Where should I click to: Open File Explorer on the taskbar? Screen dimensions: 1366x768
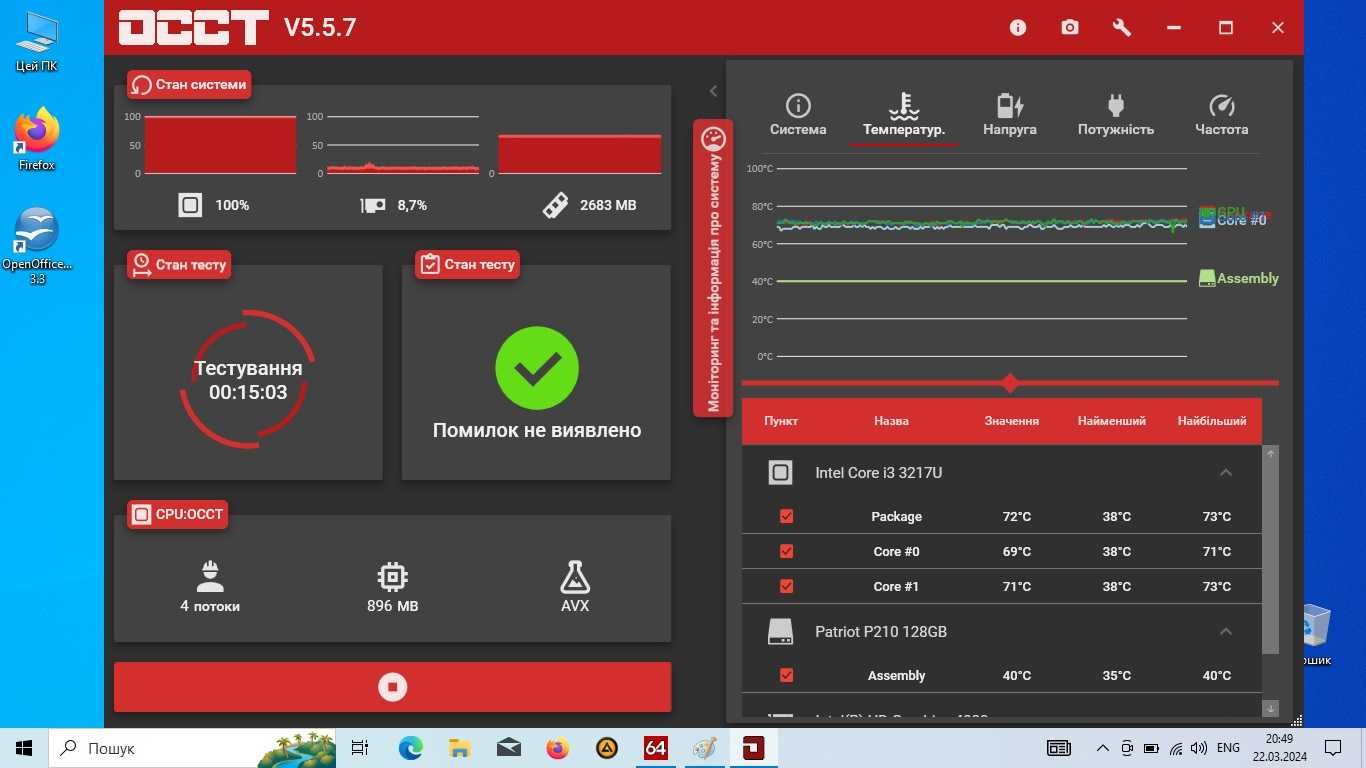point(459,748)
